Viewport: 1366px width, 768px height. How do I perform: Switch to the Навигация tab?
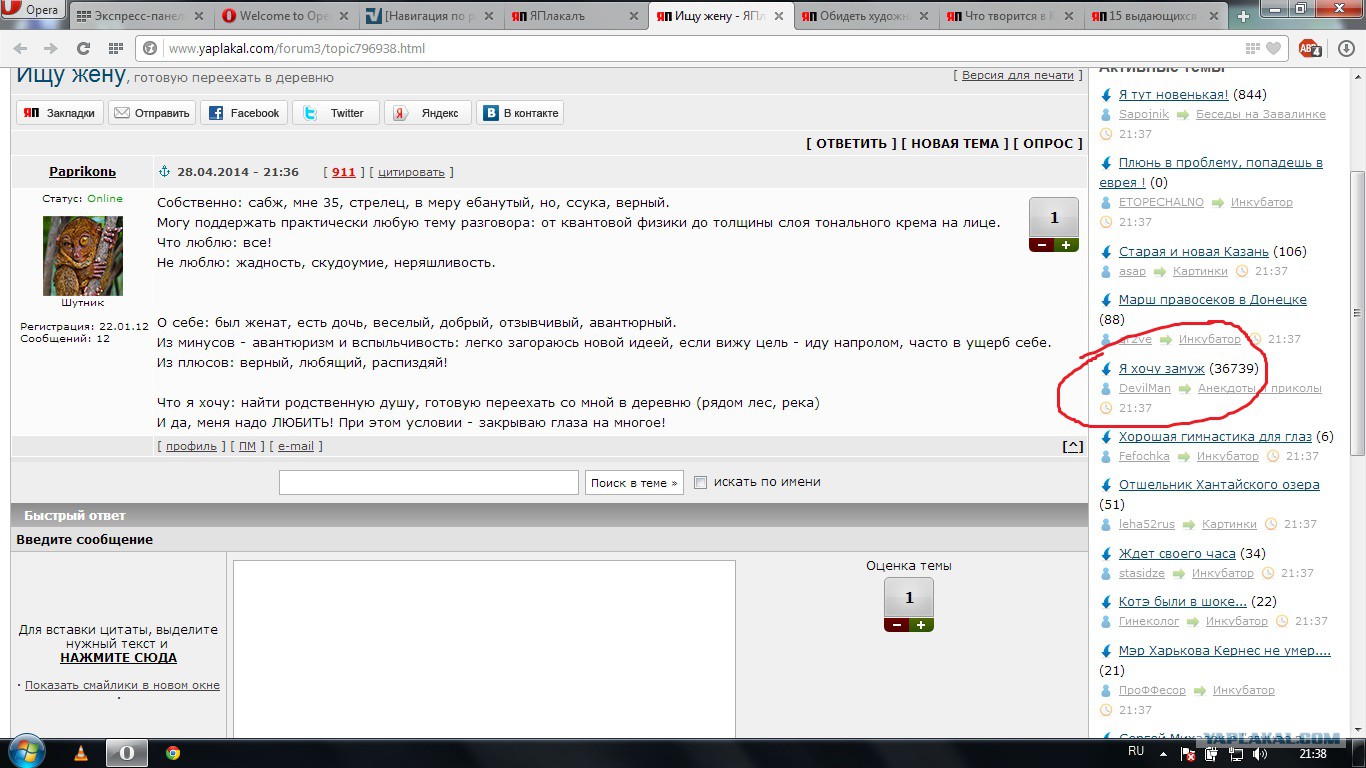pos(430,16)
